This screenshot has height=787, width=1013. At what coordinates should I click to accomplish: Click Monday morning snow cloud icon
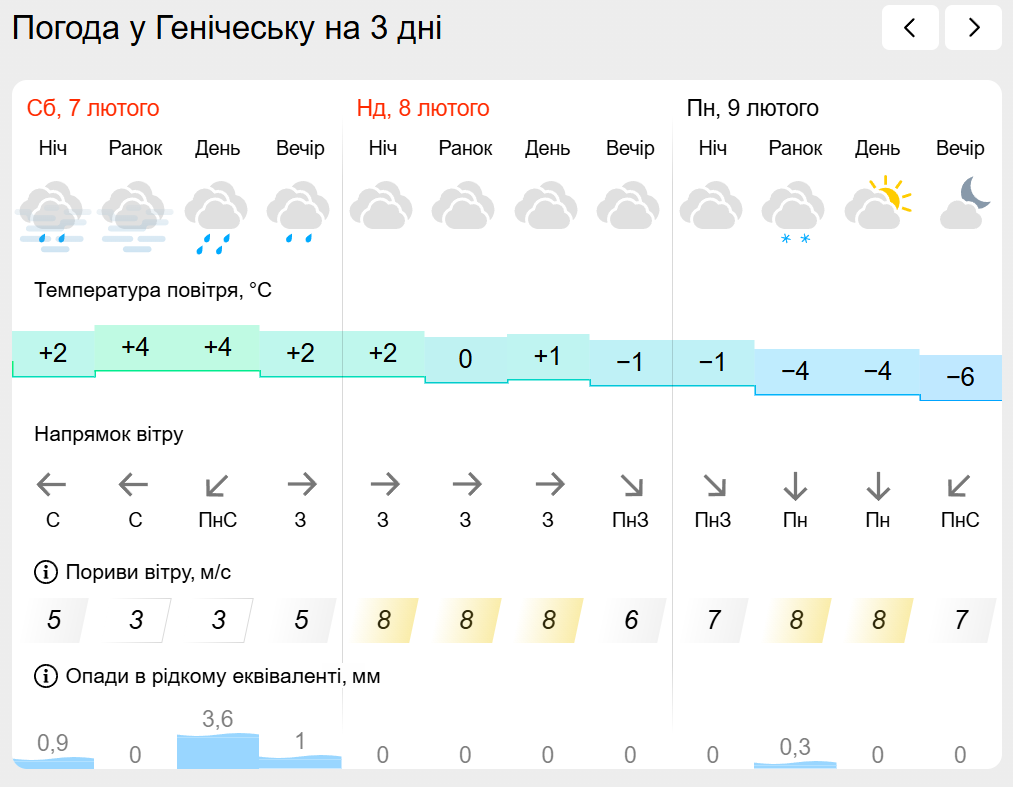(x=794, y=210)
